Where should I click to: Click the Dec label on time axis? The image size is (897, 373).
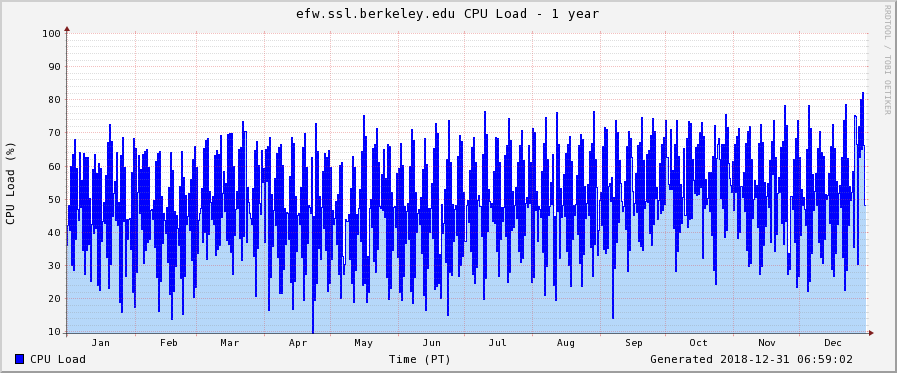click(x=833, y=343)
